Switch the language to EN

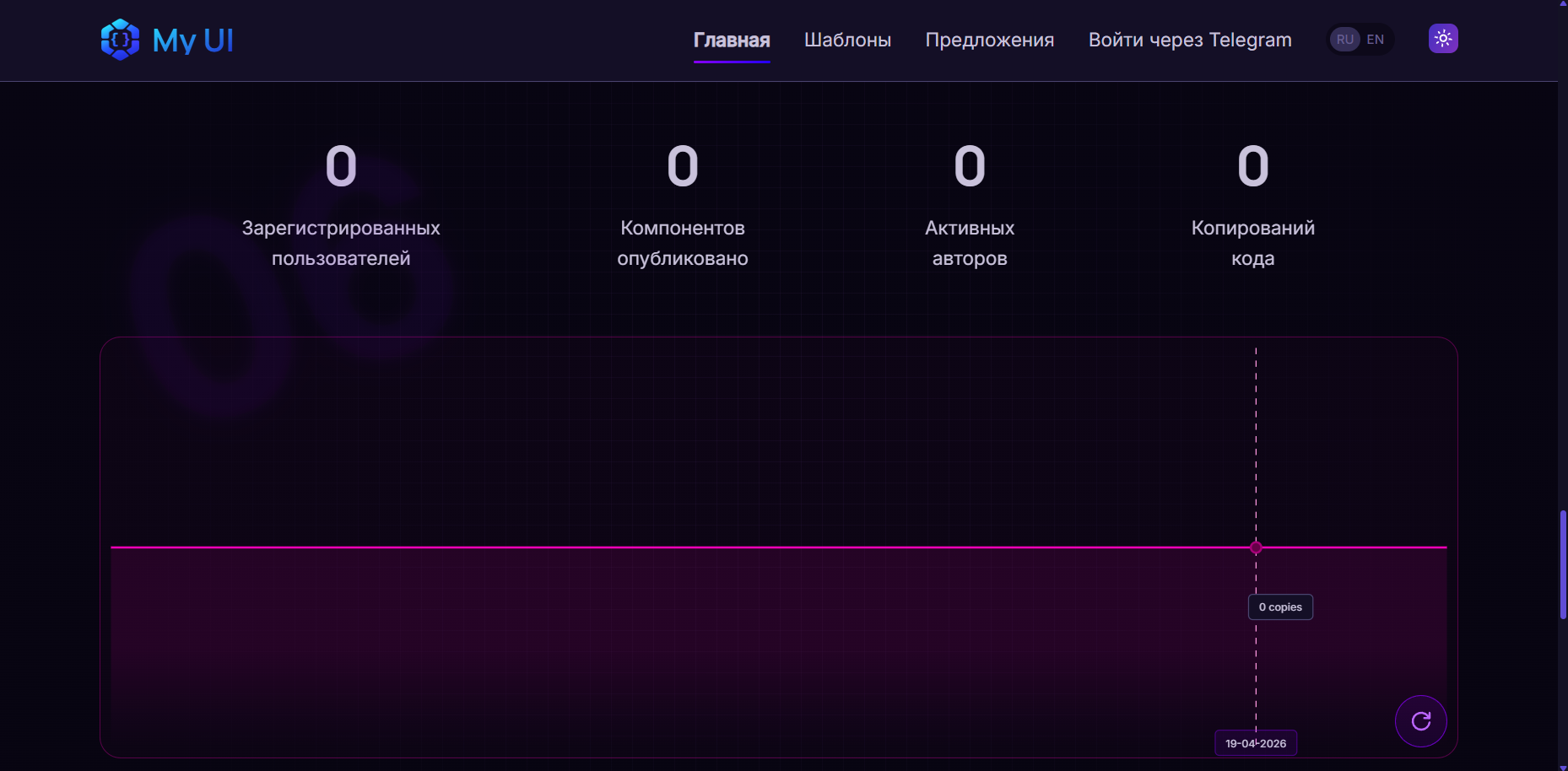point(1376,40)
